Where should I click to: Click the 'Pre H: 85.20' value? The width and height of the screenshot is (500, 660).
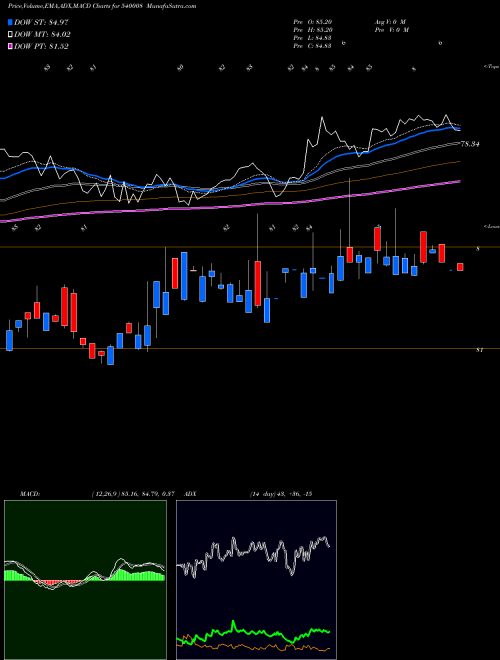coord(313,30)
